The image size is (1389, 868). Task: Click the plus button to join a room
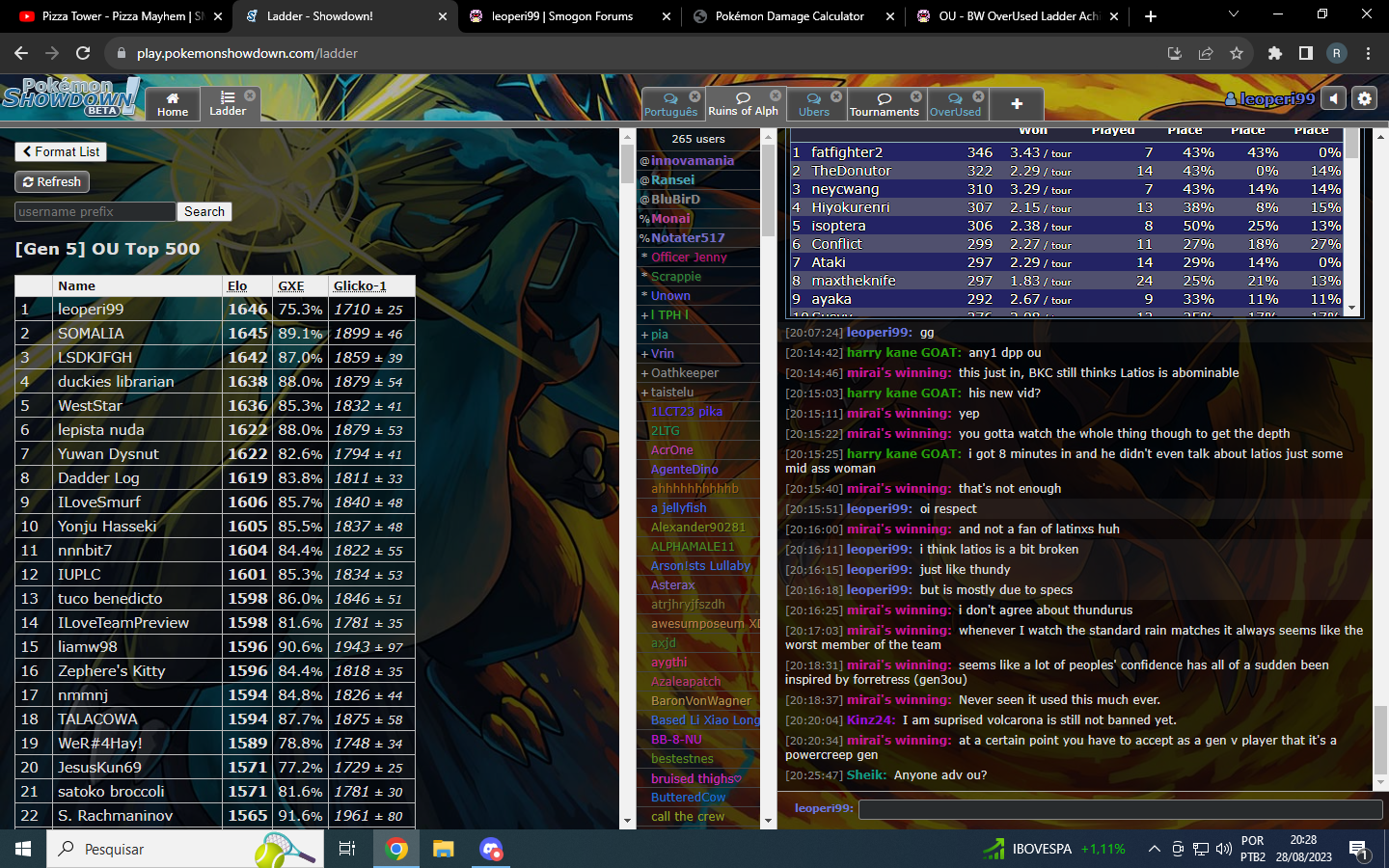pos(1017,104)
